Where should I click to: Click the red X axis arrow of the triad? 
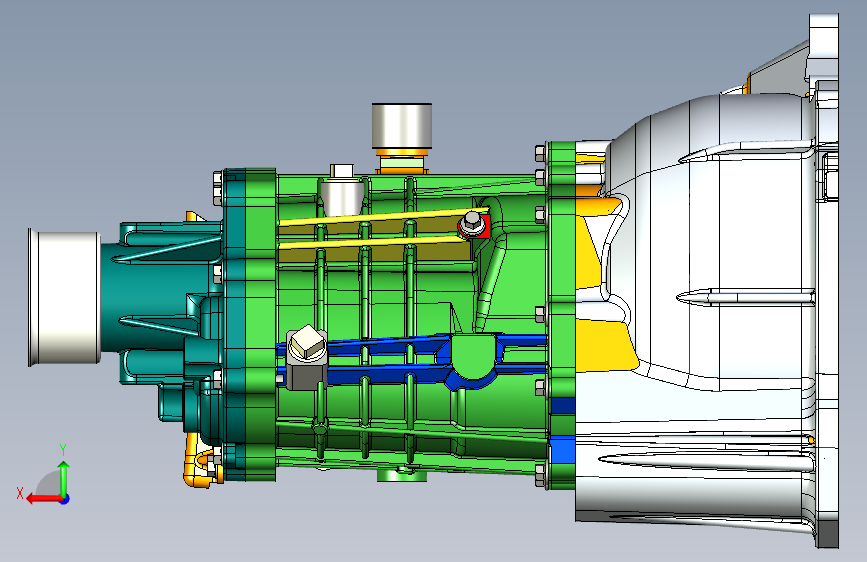click(43, 499)
